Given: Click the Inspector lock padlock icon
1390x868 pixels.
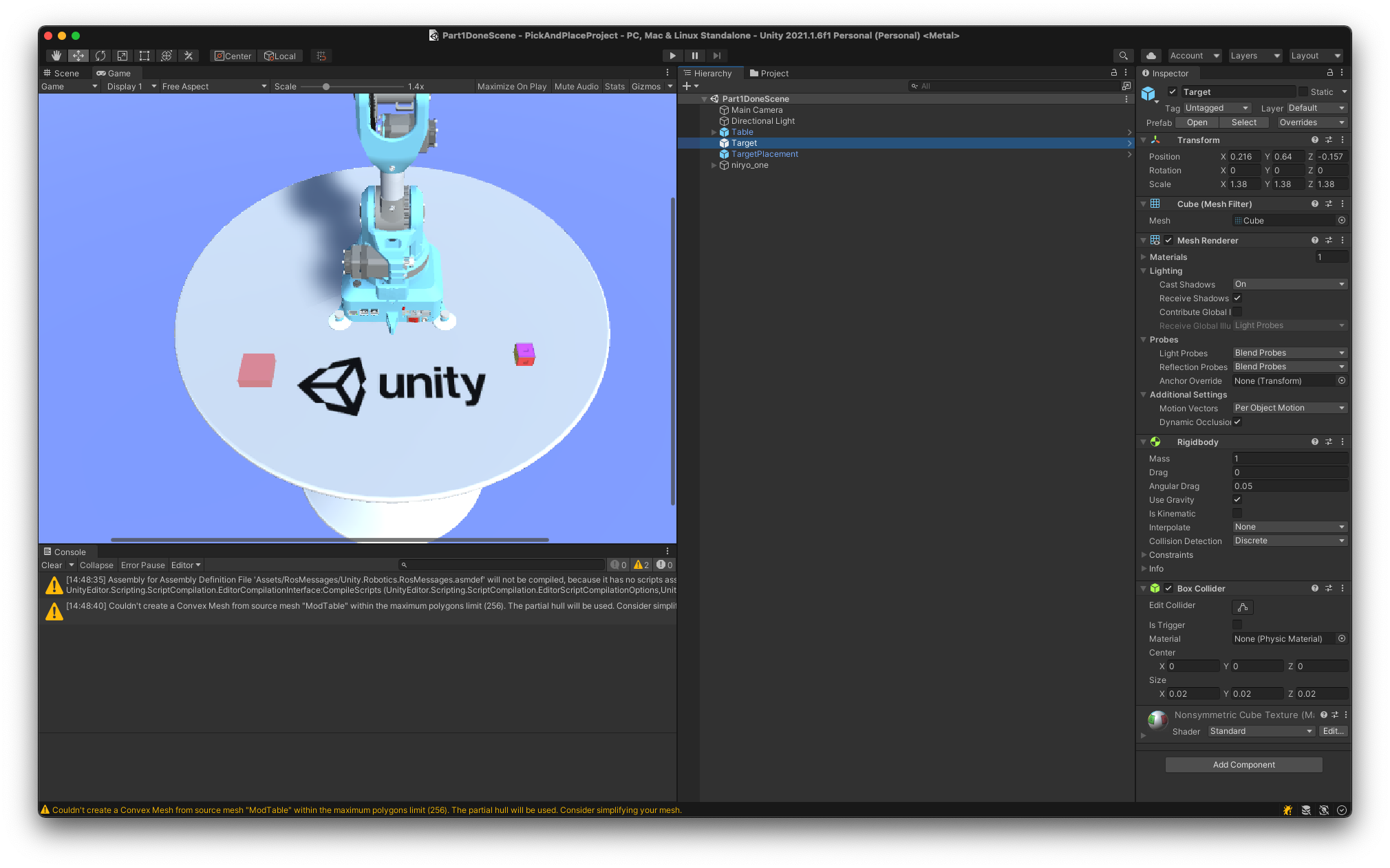Looking at the screenshot, I should point(1329,73).
